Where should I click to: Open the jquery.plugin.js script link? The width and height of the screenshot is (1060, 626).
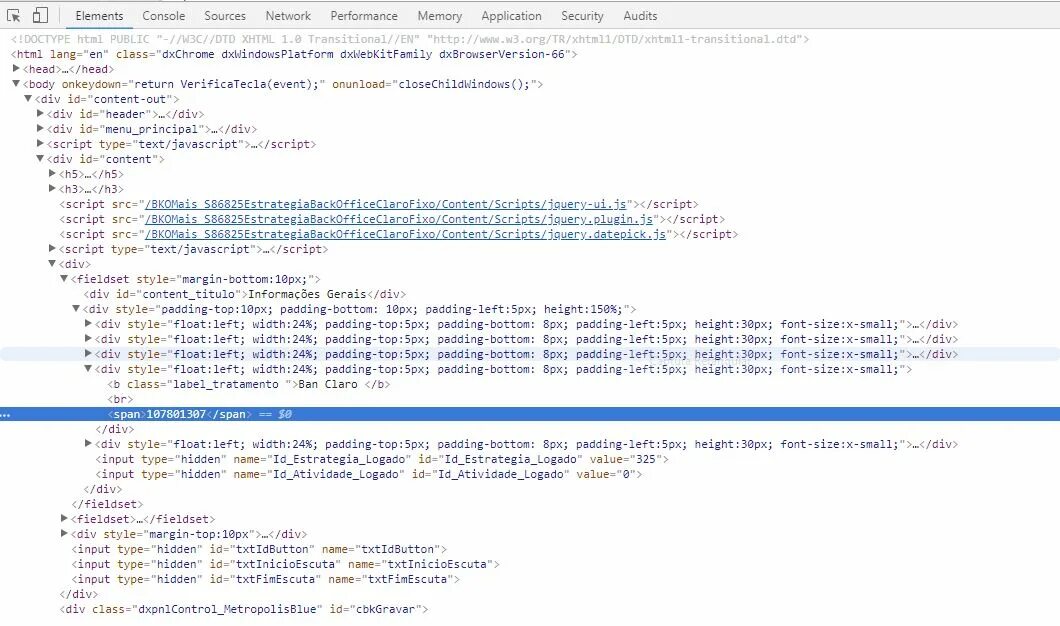(399, 219)
